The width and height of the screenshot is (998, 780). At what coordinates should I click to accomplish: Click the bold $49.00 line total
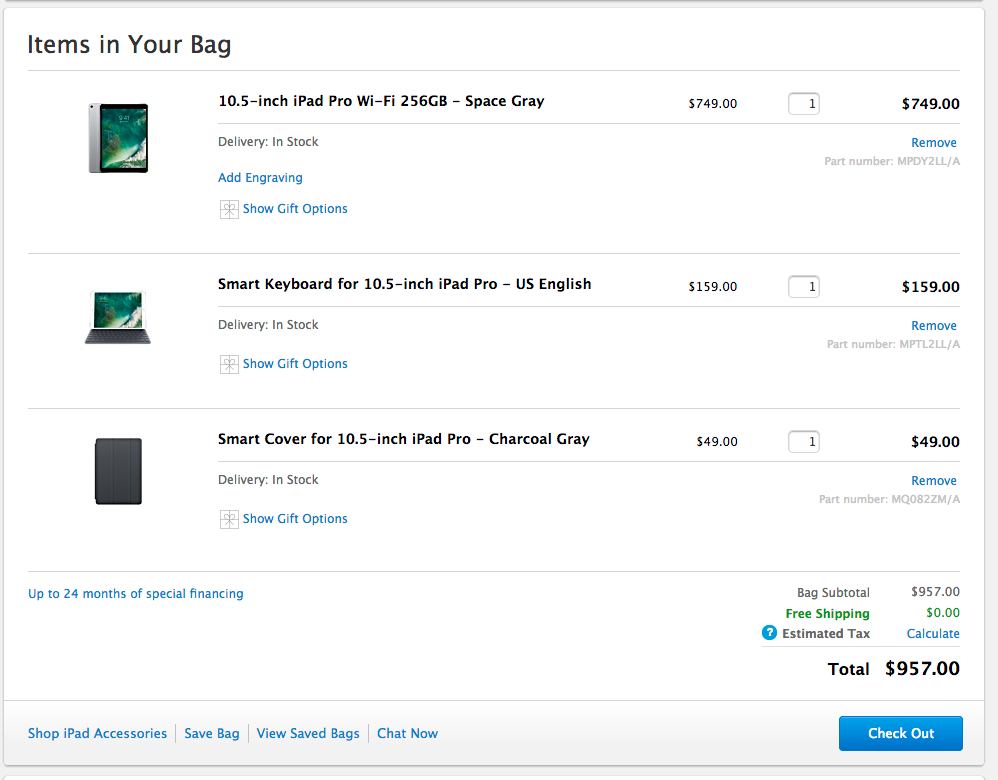(x=935, y=442)
